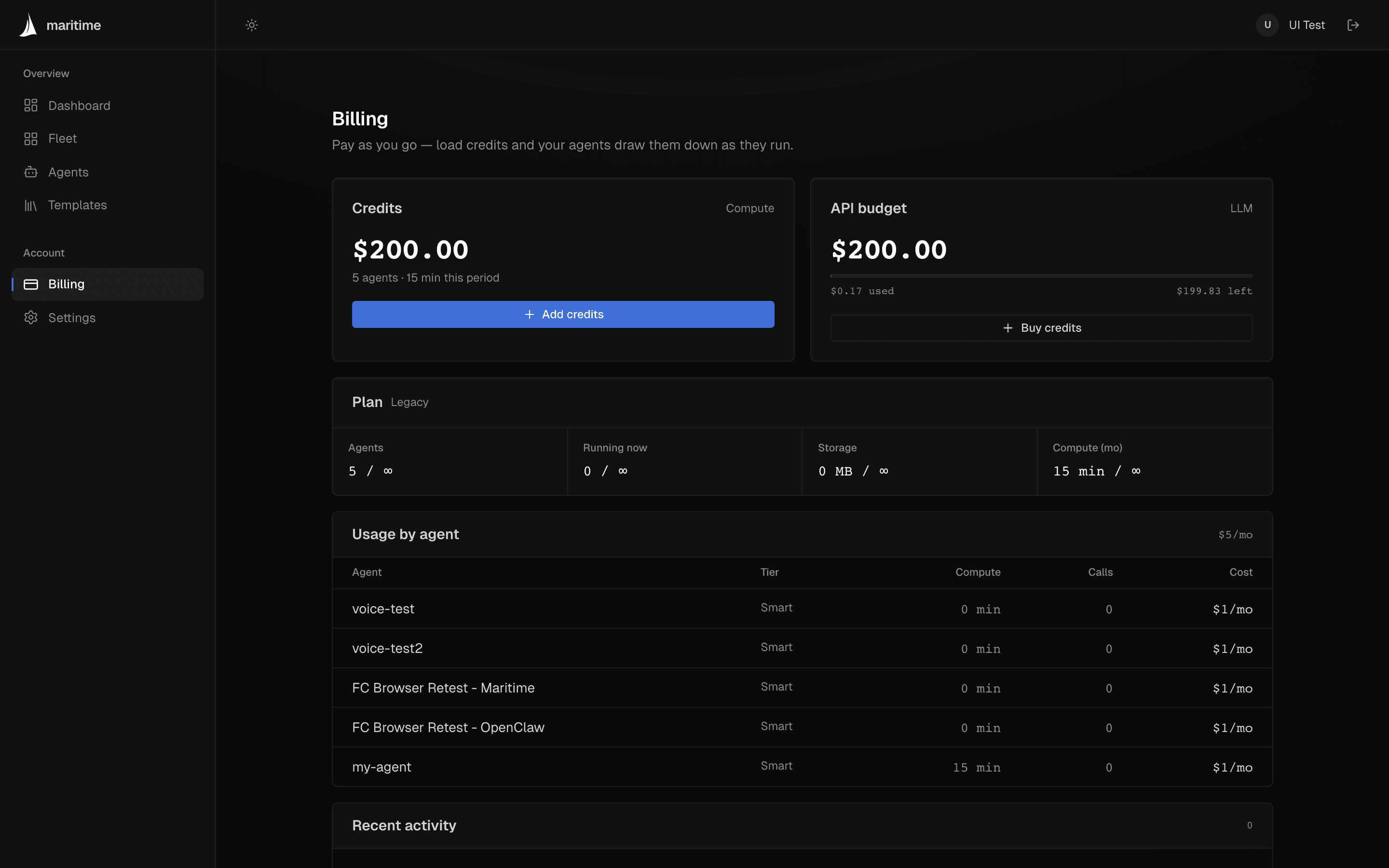1389x868 pixels.
Task: Click the Tier column header
Action: (x=770, y=572)
